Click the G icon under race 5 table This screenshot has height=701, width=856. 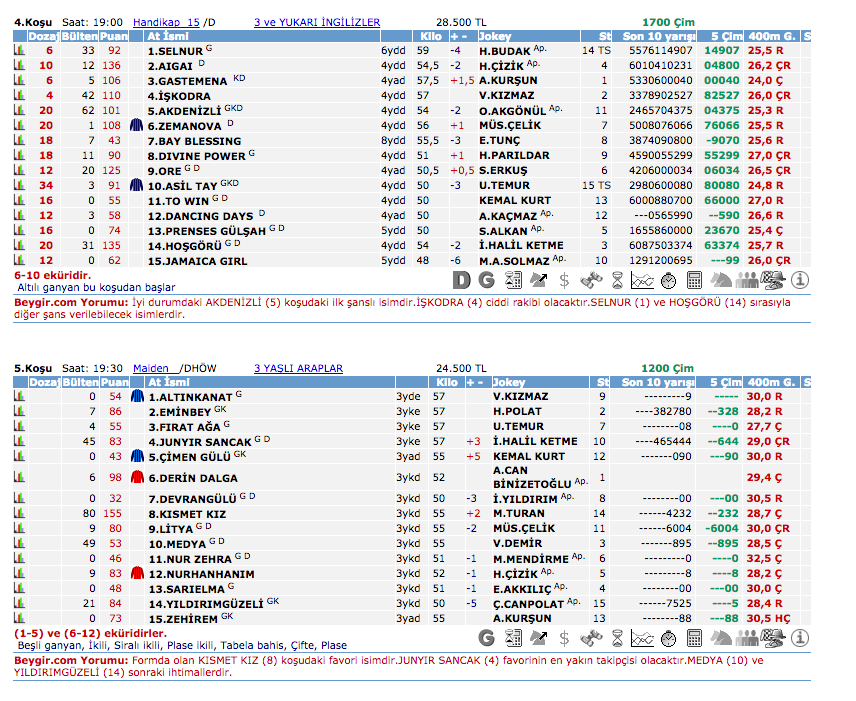click(x=487, y=637)
